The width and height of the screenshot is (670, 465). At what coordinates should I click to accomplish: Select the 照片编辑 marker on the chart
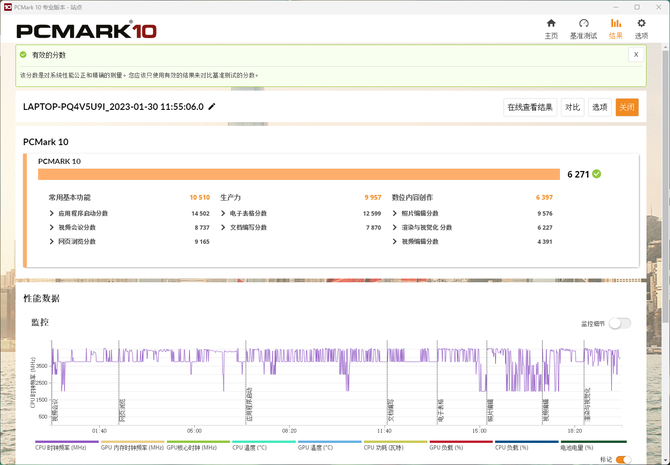click(490, 411)
